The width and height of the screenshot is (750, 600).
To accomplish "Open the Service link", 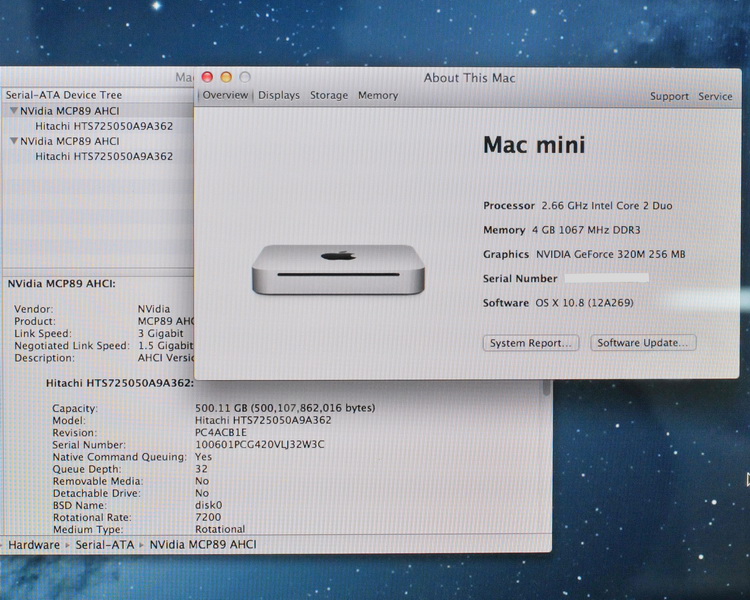I will coord(715,96).
